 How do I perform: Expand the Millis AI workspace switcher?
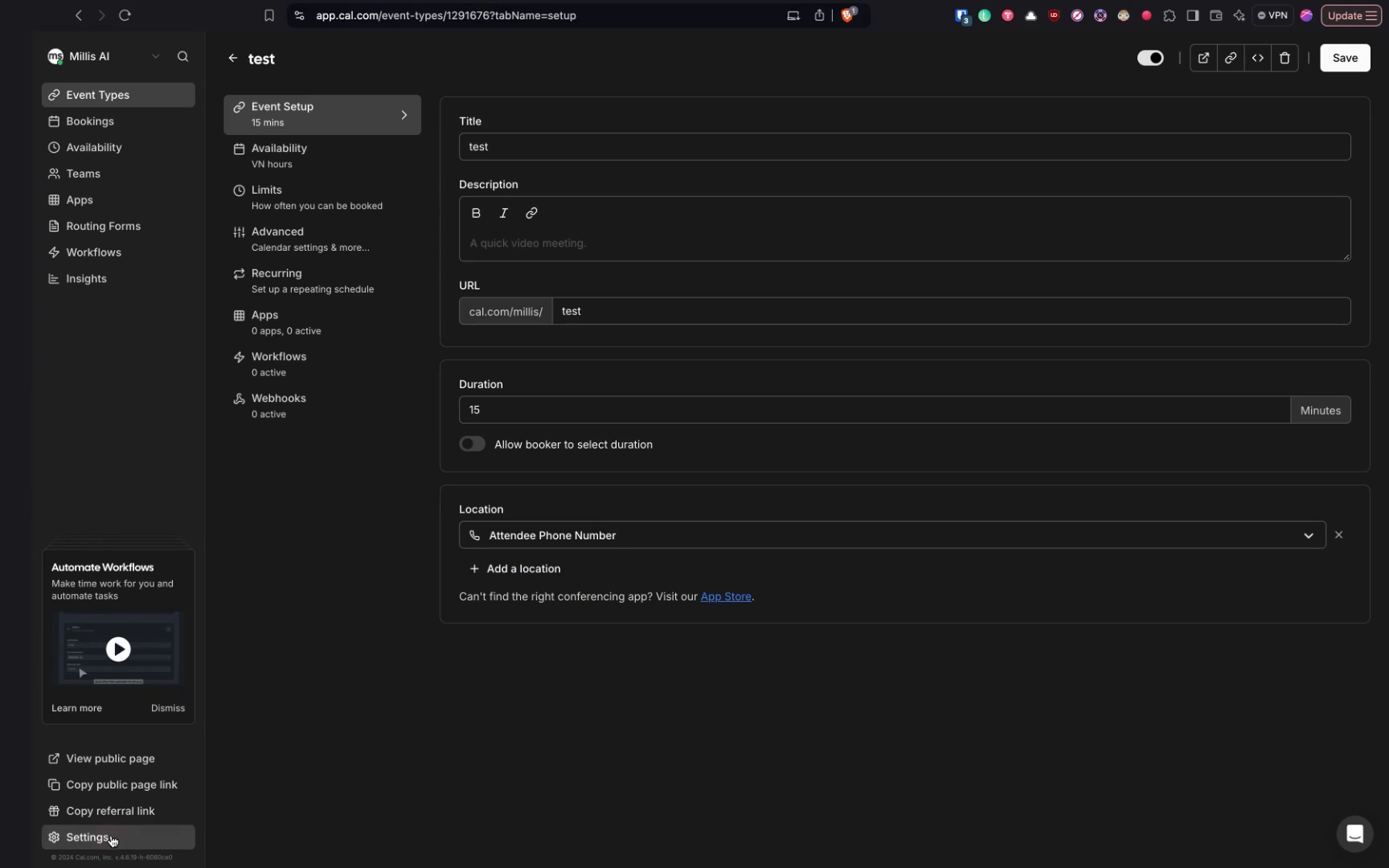click(156, 56)
